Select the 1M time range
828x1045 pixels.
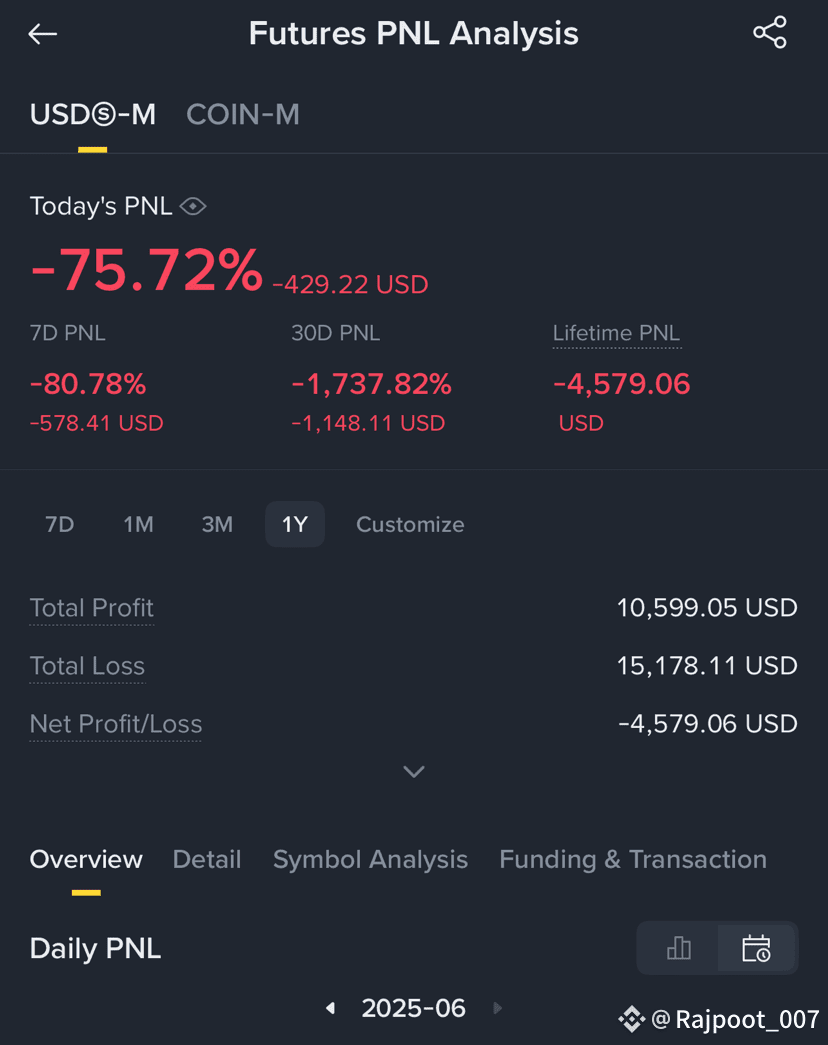(x=139, y=524)
